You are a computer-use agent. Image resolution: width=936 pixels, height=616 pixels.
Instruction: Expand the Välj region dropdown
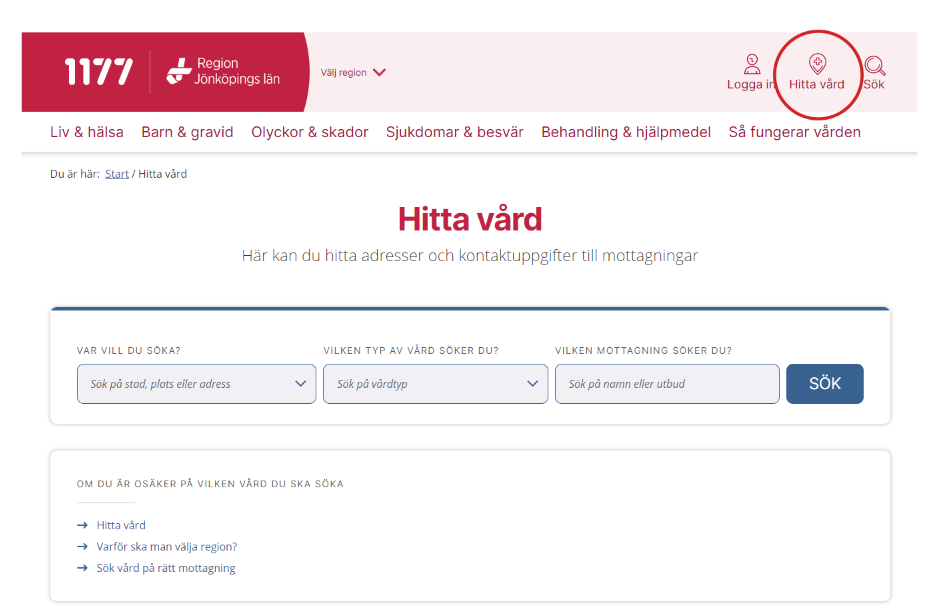[x=353, y=72]
